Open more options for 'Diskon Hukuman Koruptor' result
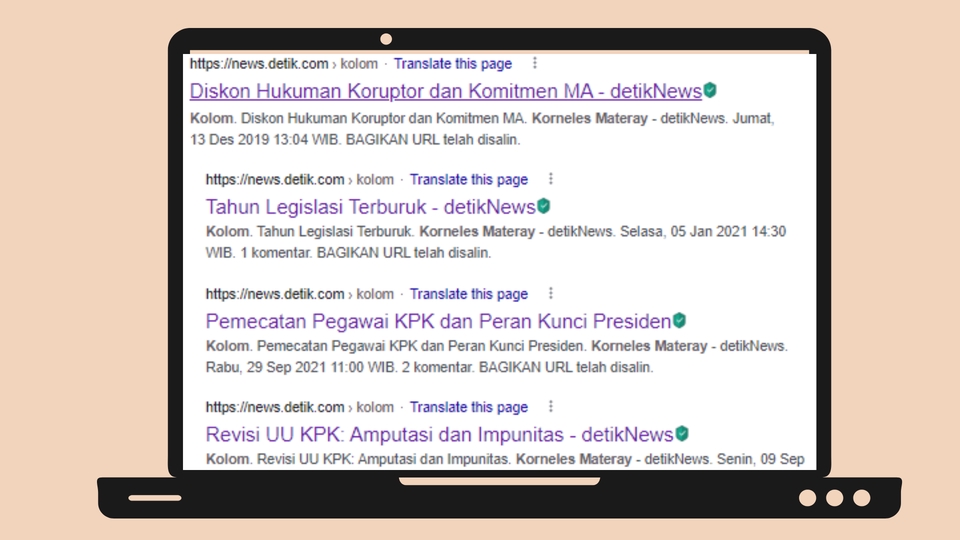 pos(535,63)
